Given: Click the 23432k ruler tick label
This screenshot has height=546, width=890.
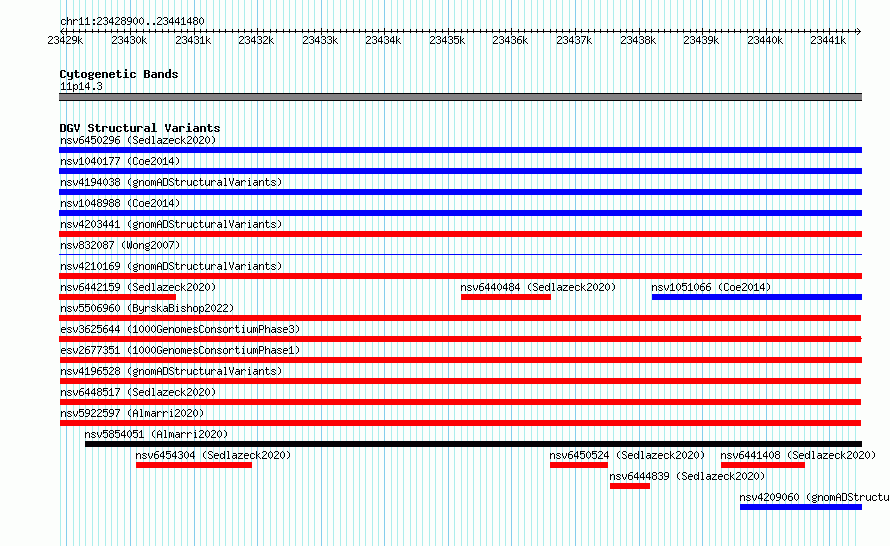Looking at the screenshot, I should [x=256, y=40].
